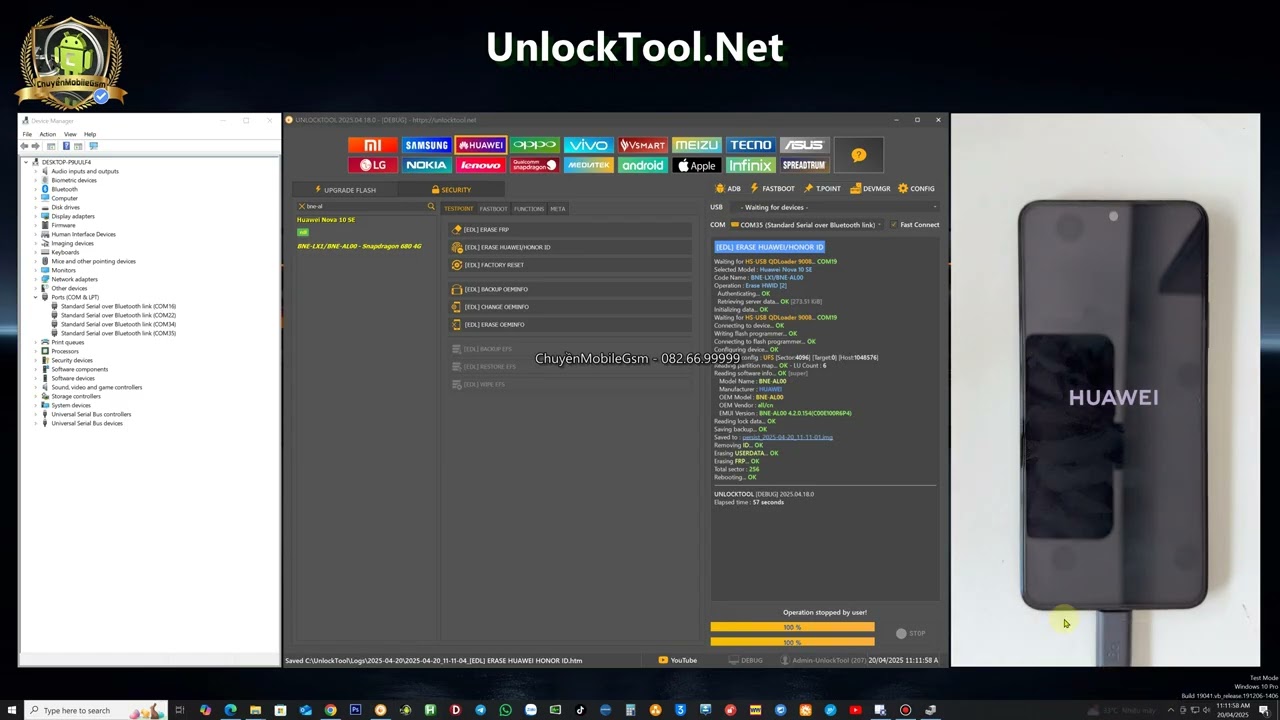Select the ASUS brand icon
Viewport: 1280px width, 720px height.
coord(804,145)
